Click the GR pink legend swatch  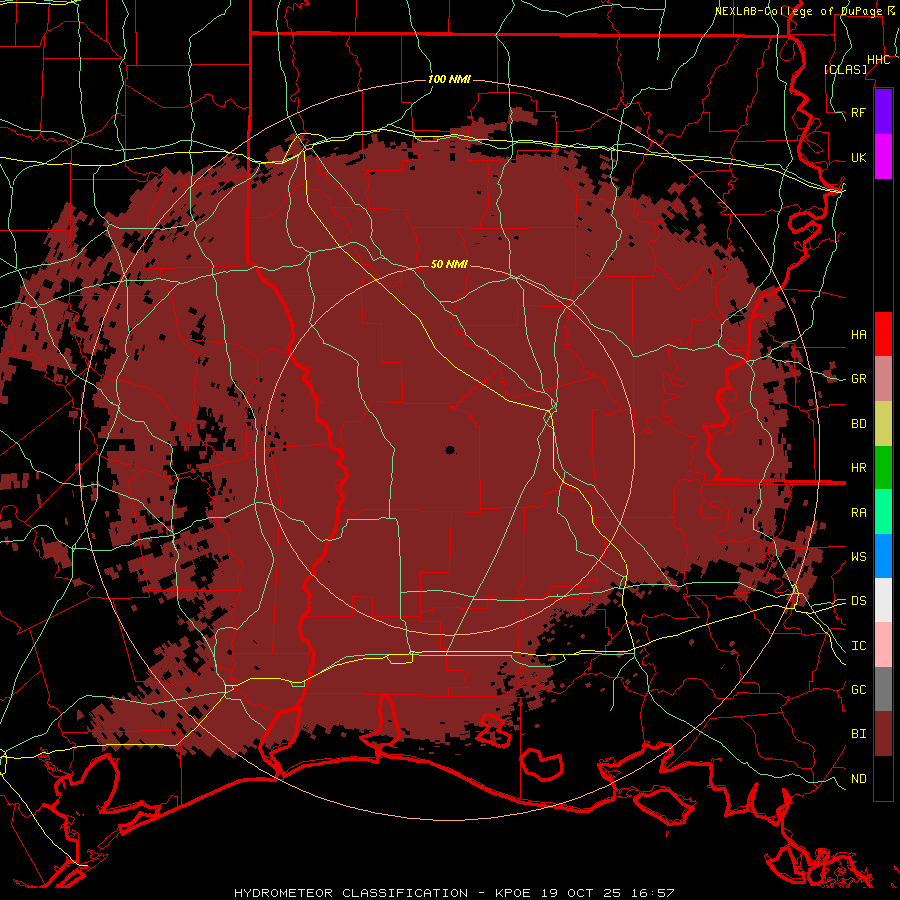883,378
